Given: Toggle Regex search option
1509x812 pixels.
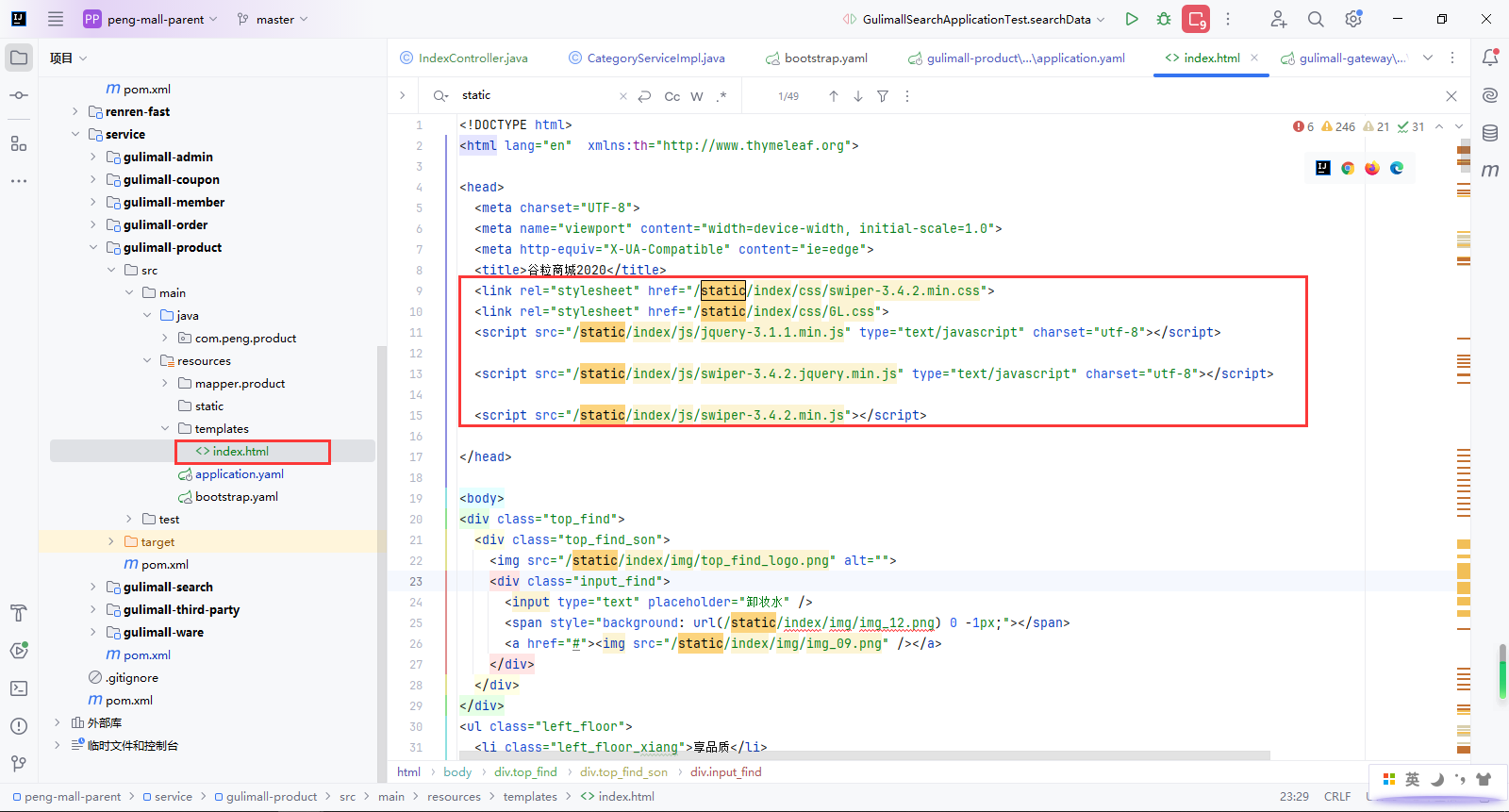Looking at the screenshot, I should pyautogui.click(x=721, y=96).
